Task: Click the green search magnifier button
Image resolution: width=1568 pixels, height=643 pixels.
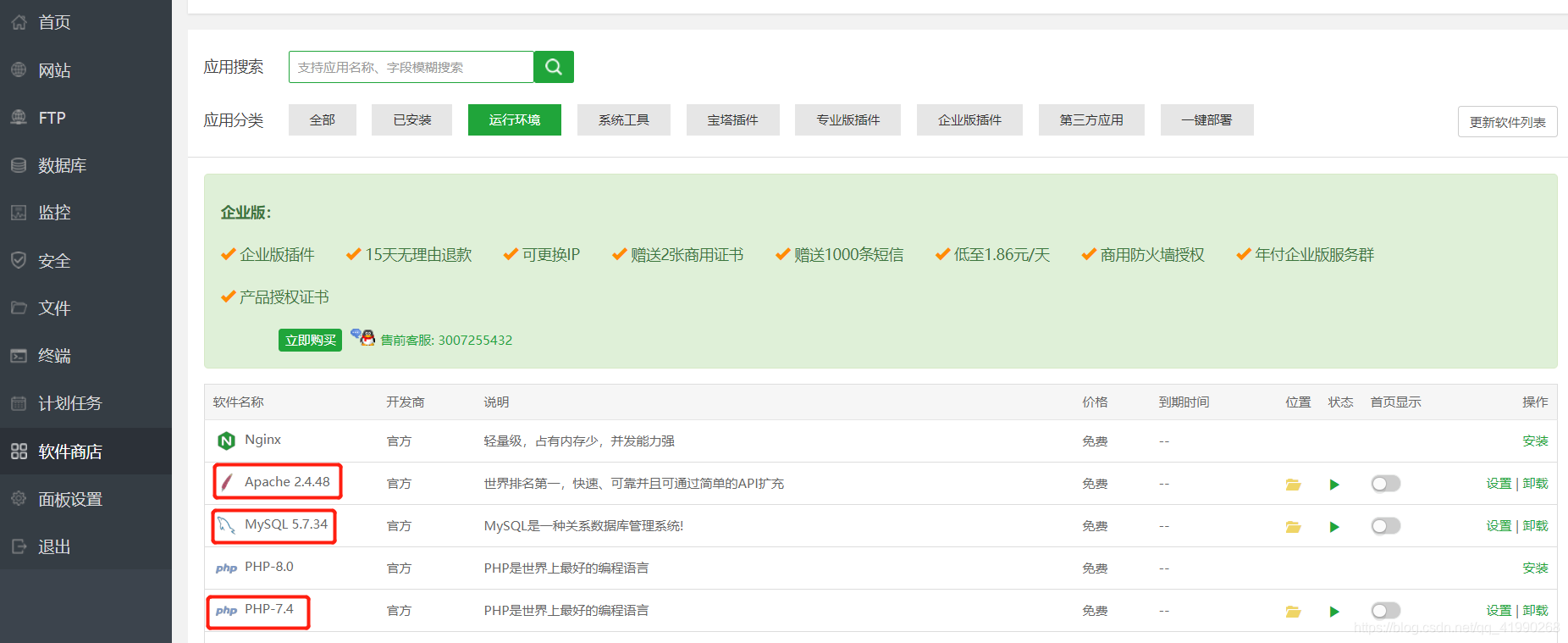Action: point(554,67)
